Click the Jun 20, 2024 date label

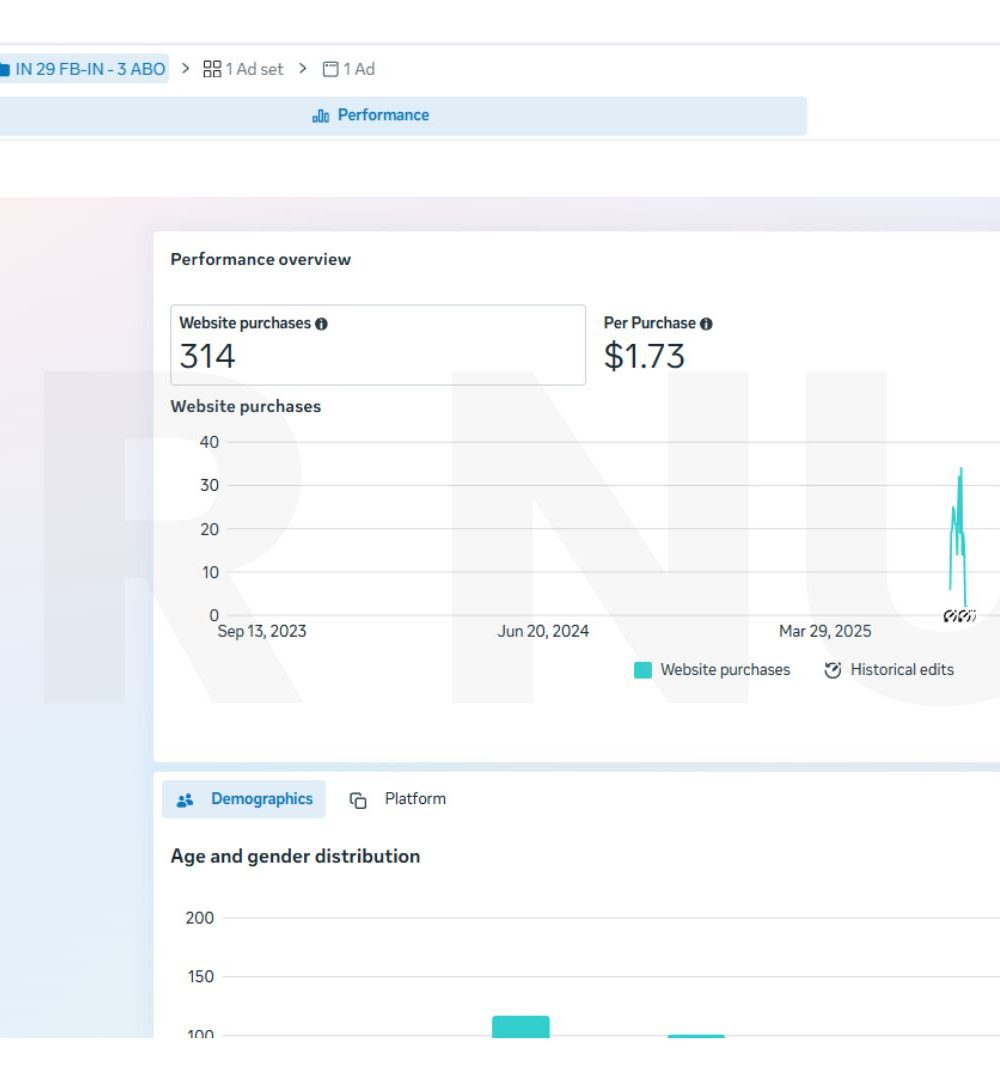tap(543, 632)
